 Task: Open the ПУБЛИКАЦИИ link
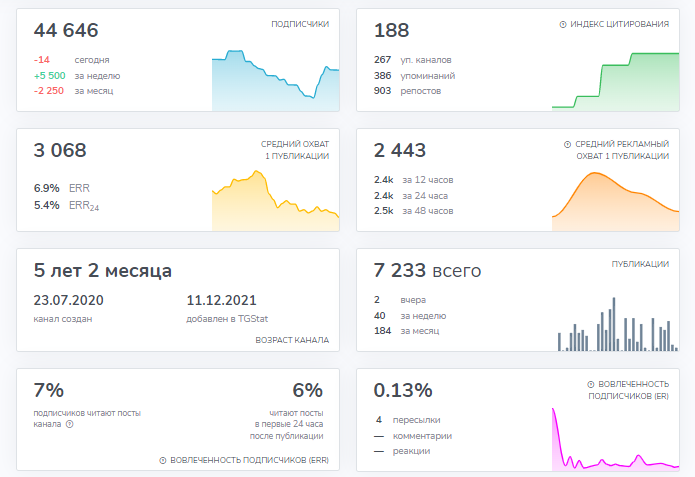point(640,264)
